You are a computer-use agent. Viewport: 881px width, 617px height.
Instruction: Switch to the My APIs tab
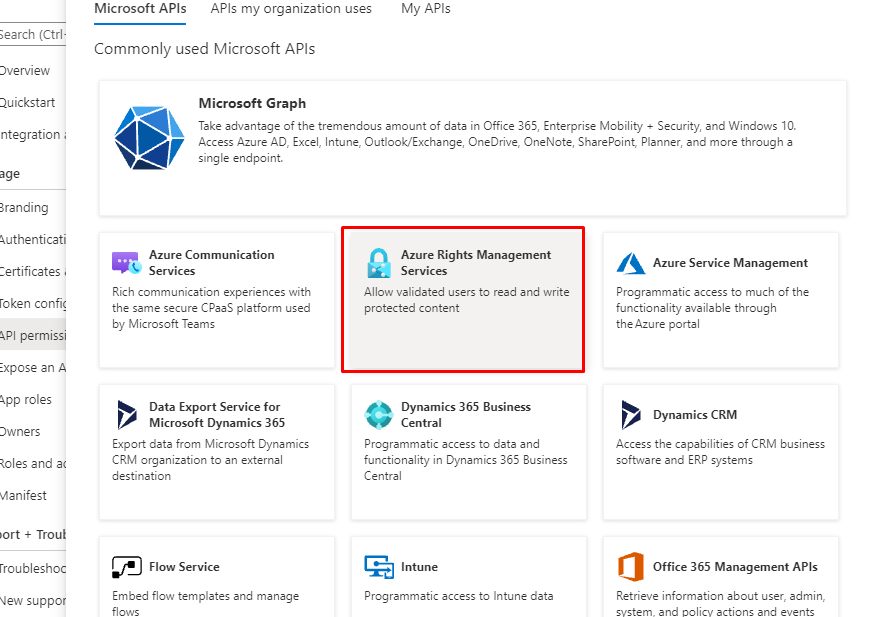tap(425, 9)
